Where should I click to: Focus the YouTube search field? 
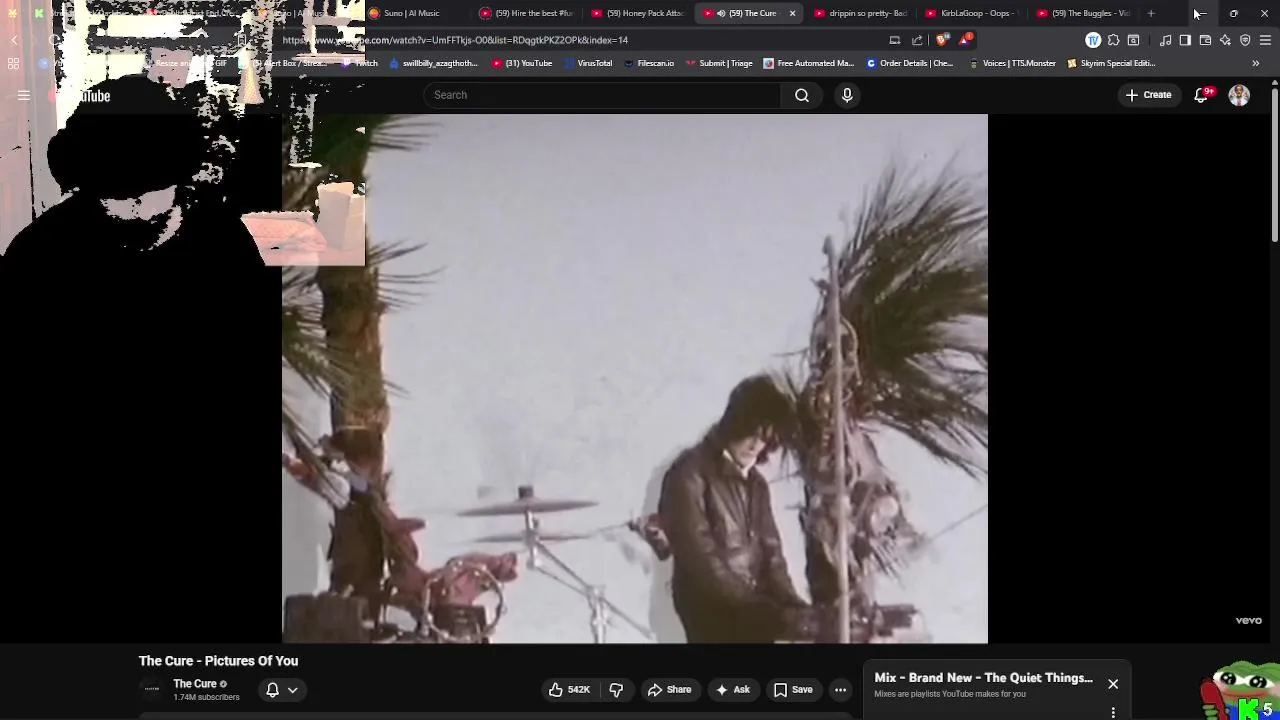point(602,95)
